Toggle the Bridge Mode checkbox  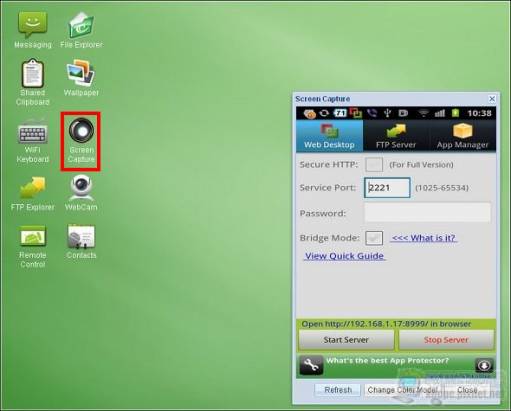pos(374,238)
